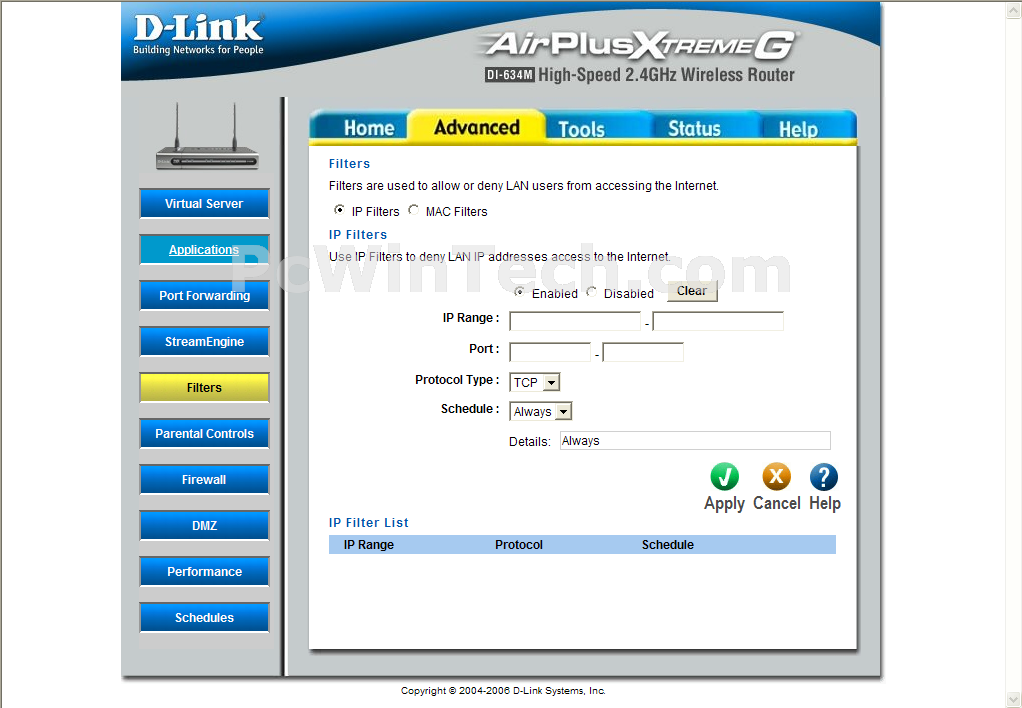Image resolution: width=1022 pixels, height=708 pixels.
Task: Open the Applications page
Action: [204, 250]
